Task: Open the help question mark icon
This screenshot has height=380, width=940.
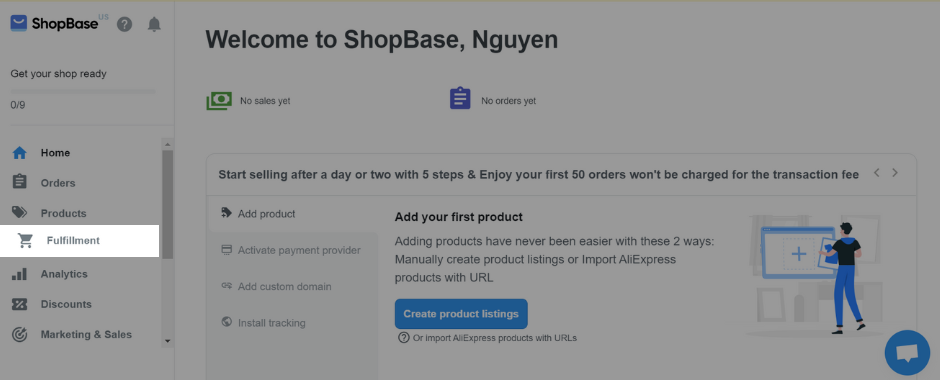Action: pos(124,25)
